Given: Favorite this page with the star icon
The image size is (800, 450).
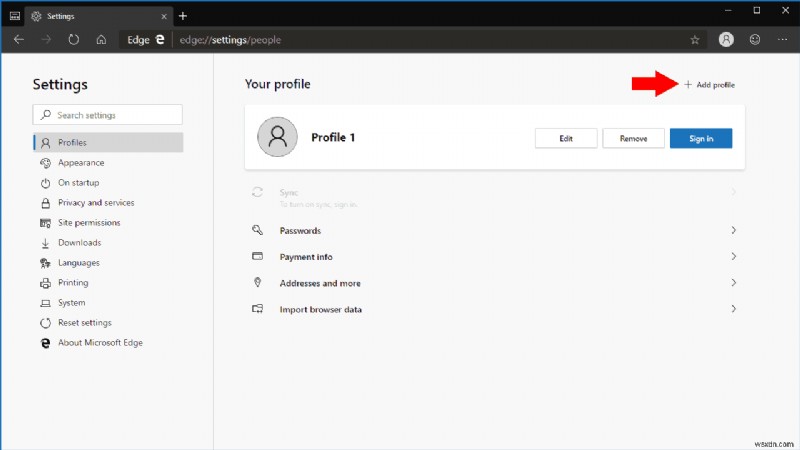Looking at the screenshot, I should 694,40.
